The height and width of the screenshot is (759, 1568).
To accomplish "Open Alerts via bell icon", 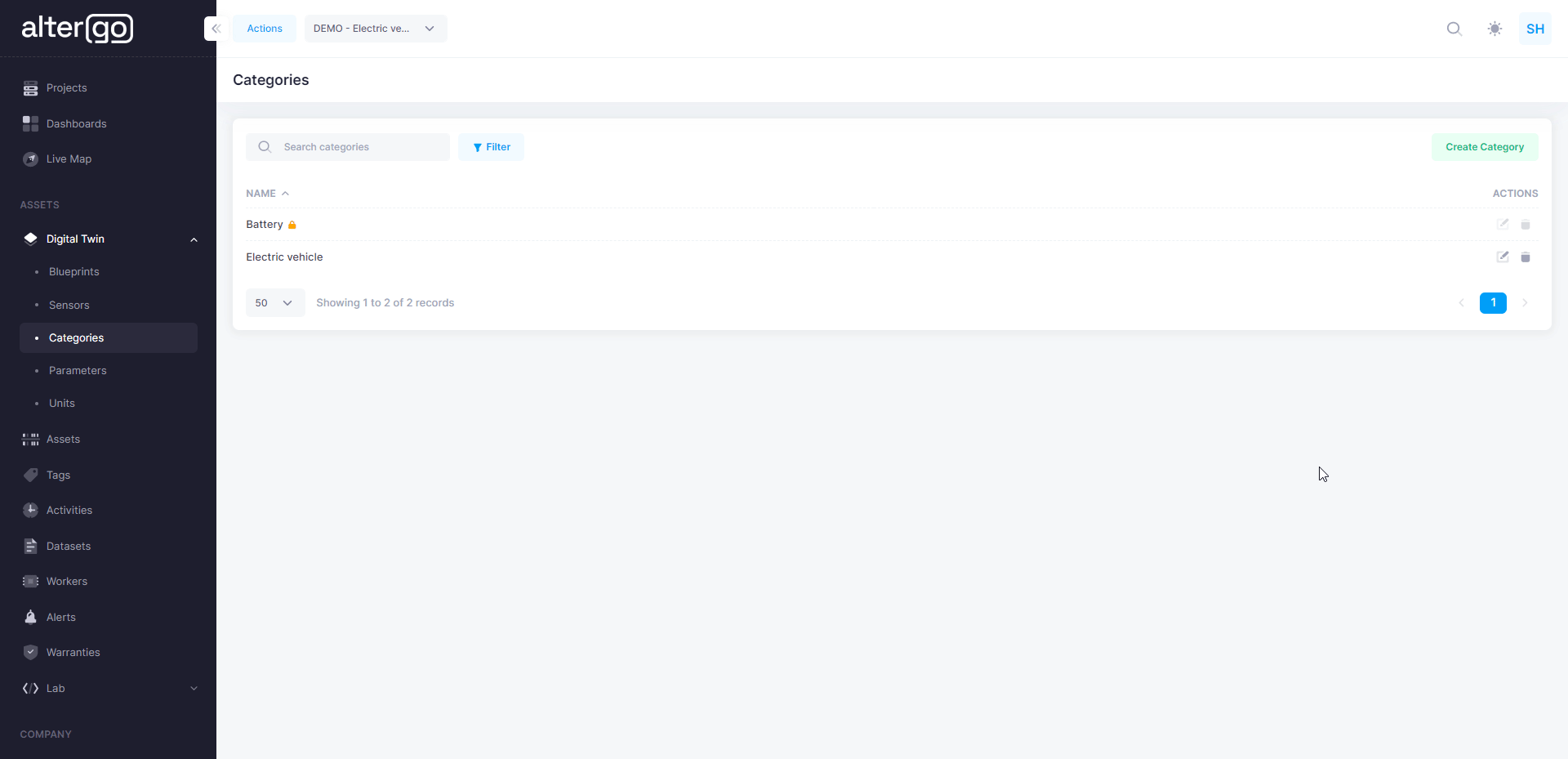I will click(x=30, y=617).
